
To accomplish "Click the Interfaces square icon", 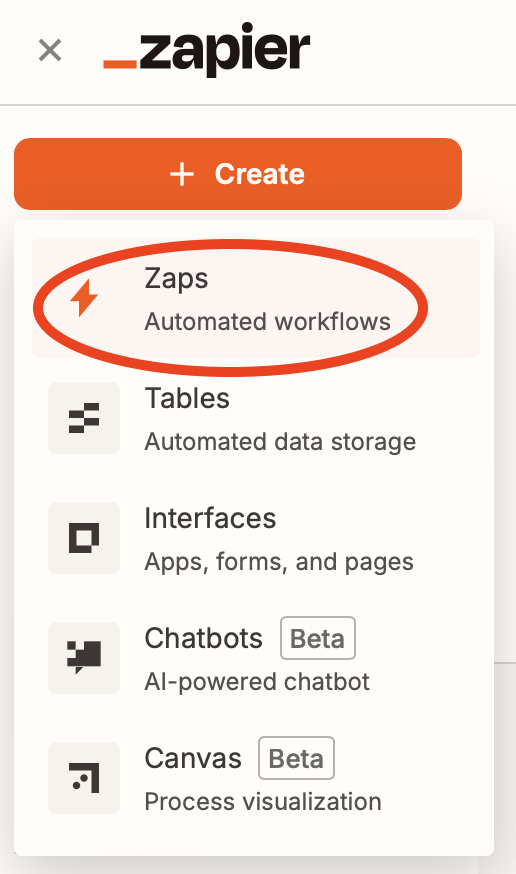I will 84,538.
